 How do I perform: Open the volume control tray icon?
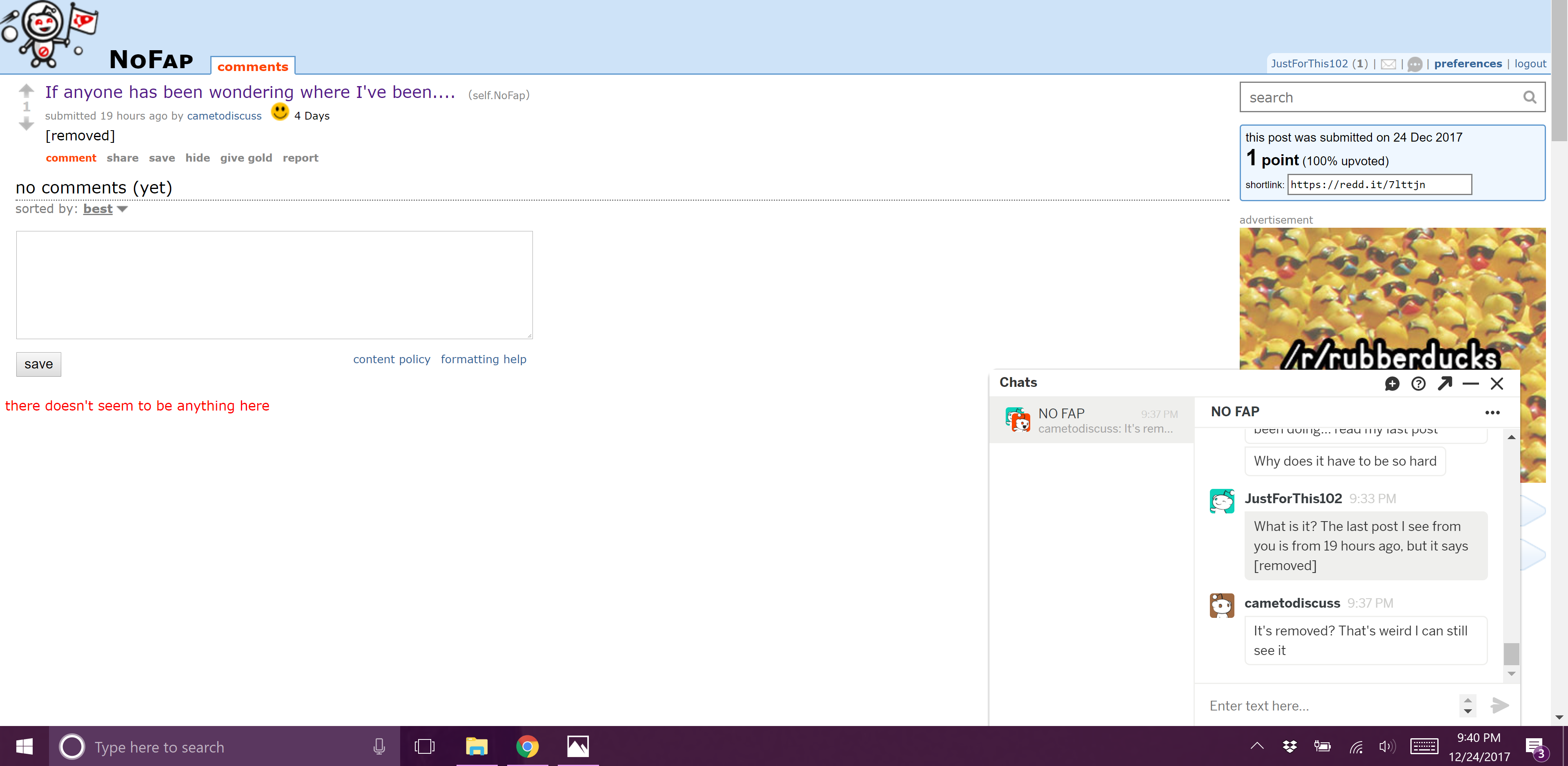(1387, 746)
